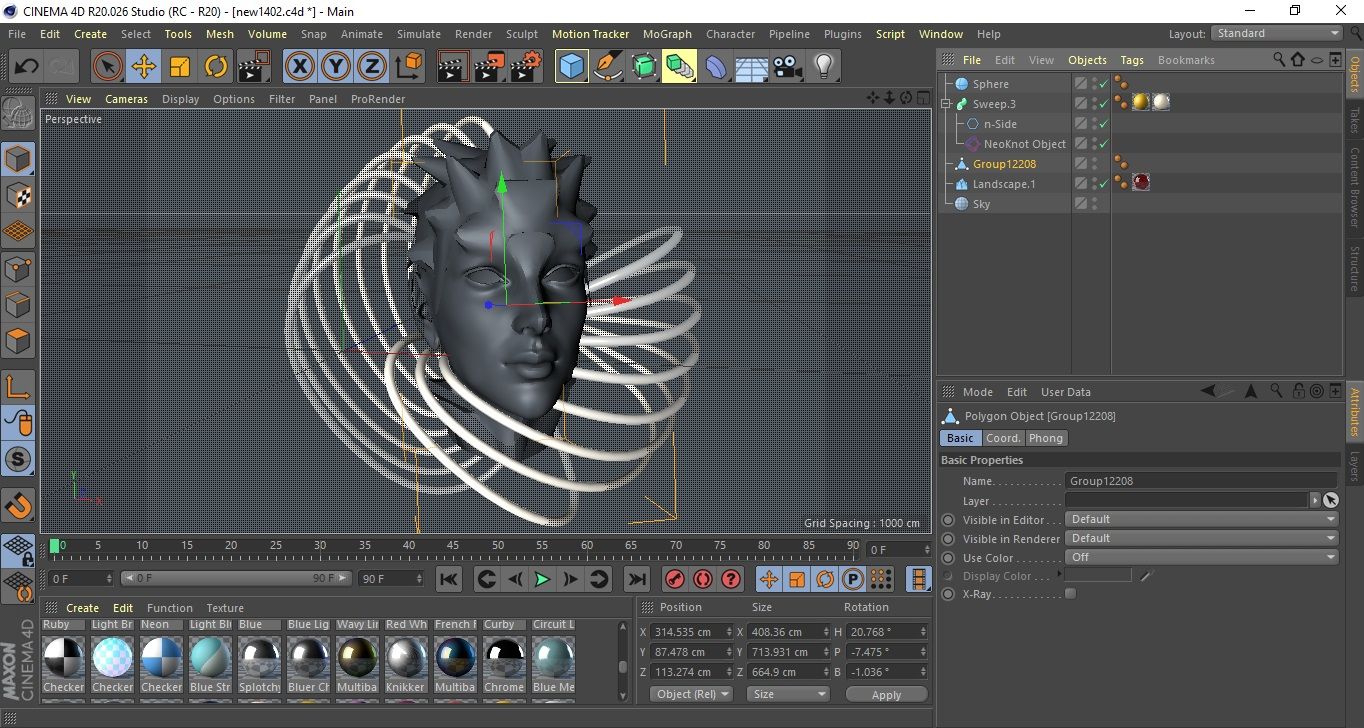Viewport: 1364px width, 728px height.
Task: Open the Size mode dropdown
Action: tap(789, 694)
